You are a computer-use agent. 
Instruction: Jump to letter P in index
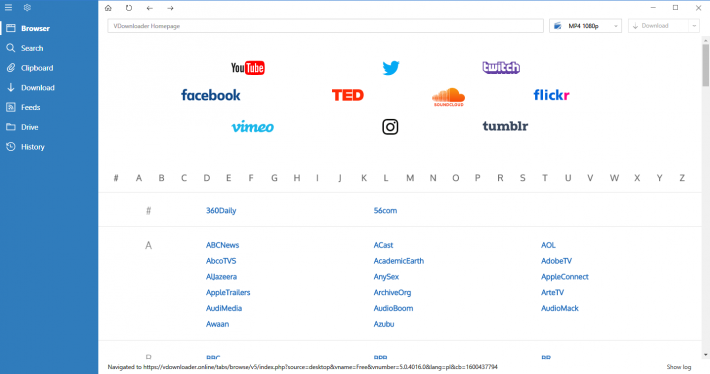click(477, 178)
